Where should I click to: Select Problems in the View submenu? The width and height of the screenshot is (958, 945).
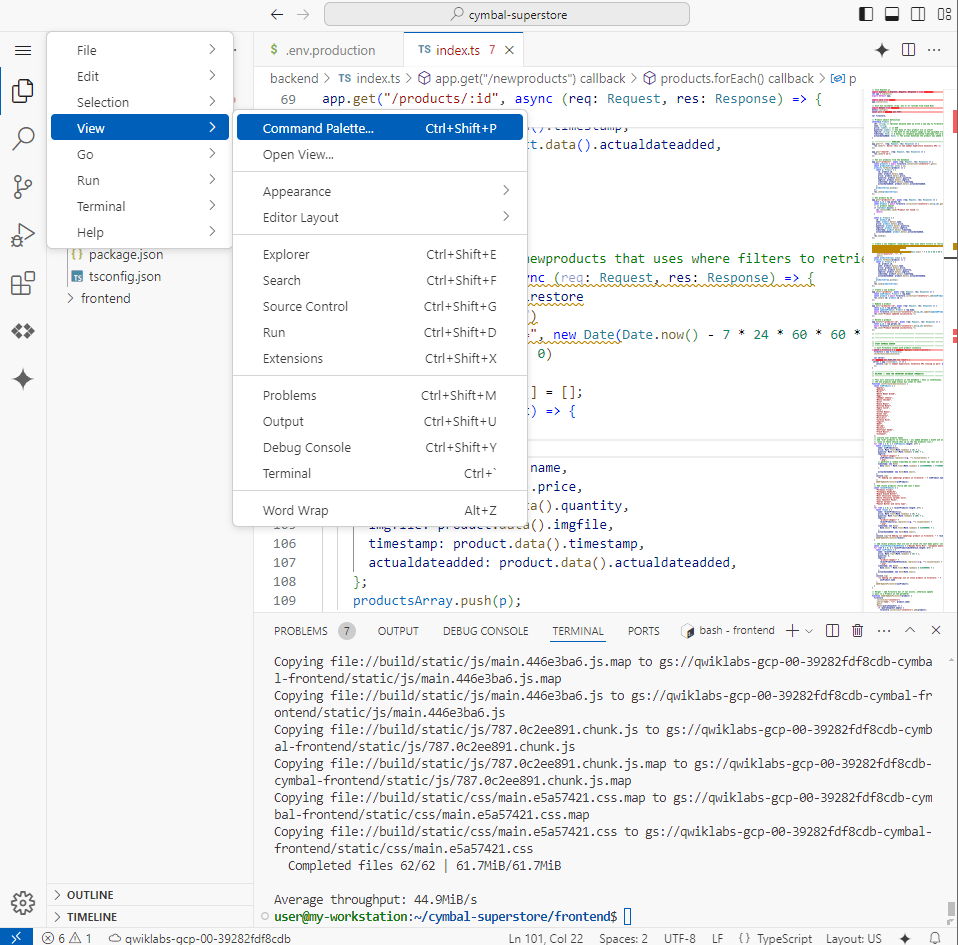click(x=380, y=395)
